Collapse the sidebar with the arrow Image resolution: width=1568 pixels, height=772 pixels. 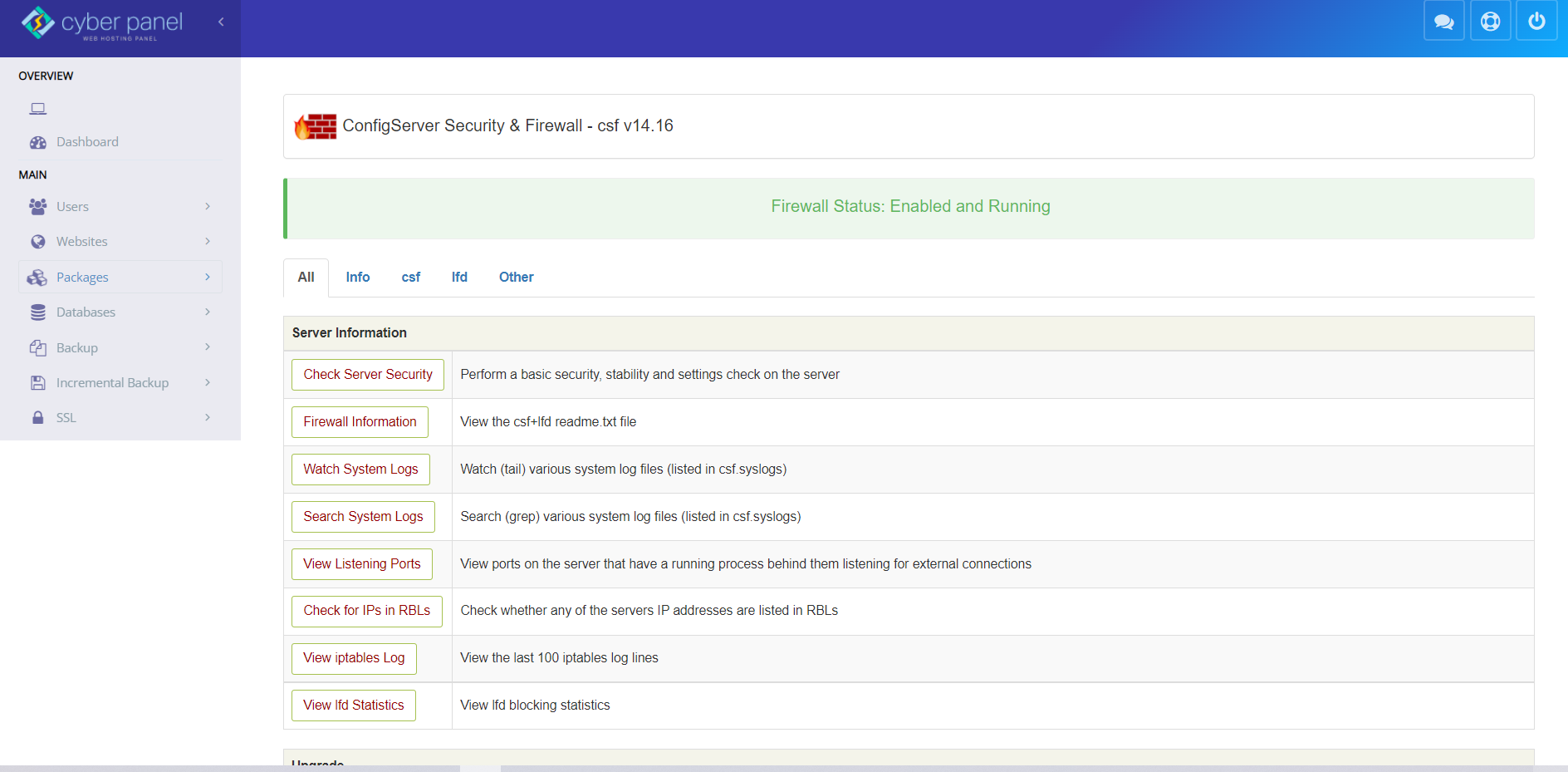[221, 22]
